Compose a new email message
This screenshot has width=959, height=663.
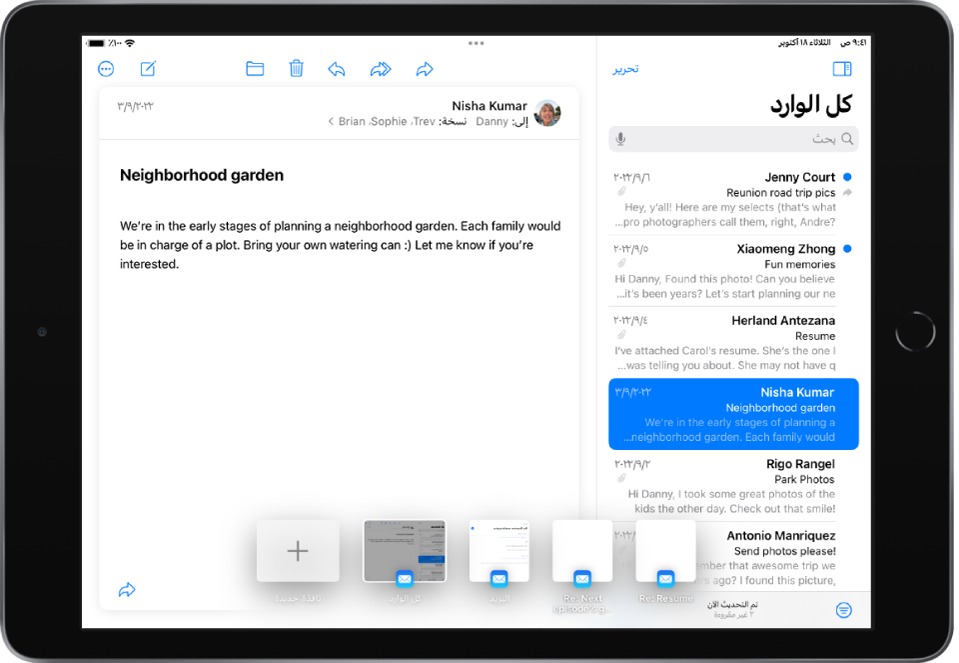pyautogui.click(x=148, y=69)
